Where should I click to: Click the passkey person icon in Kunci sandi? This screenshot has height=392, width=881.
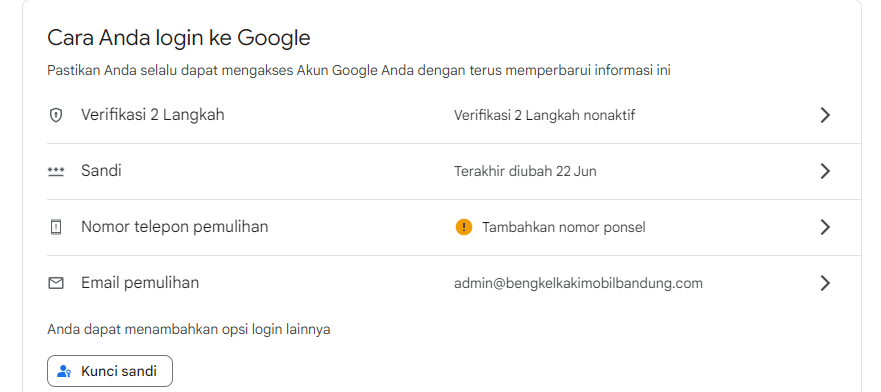pos(64,371)
